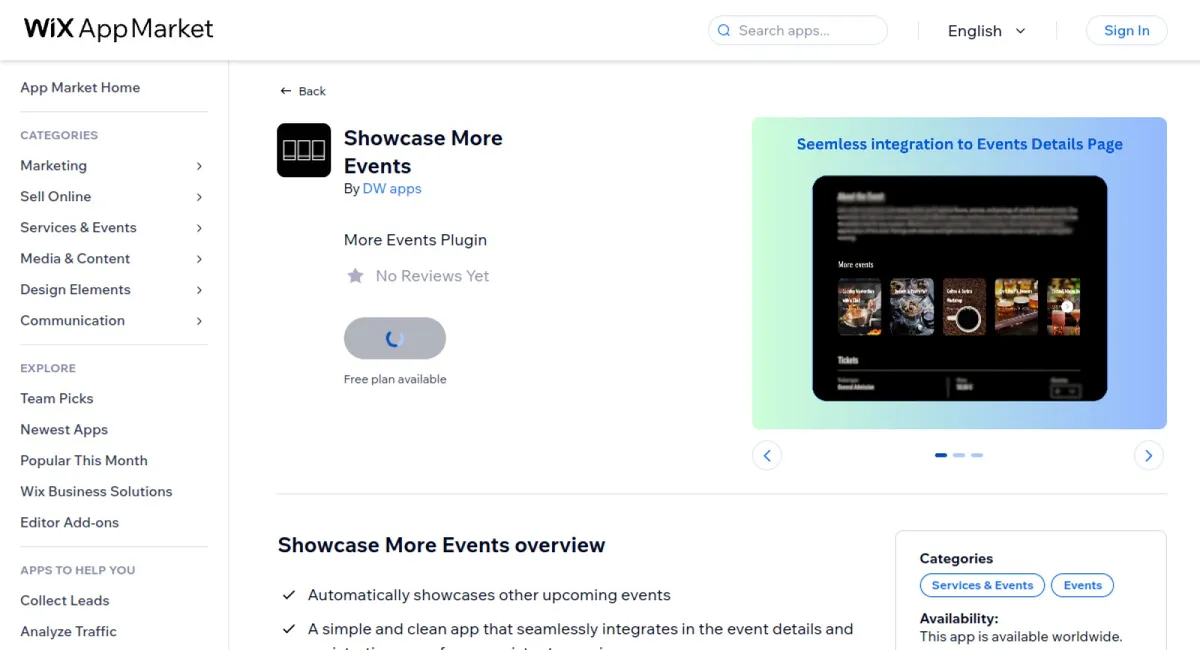The height and width of the screenshot is (650, 1200).
Task: Open Team Picks in Explore
Action: pyautogui.click(x=57, y=399)
